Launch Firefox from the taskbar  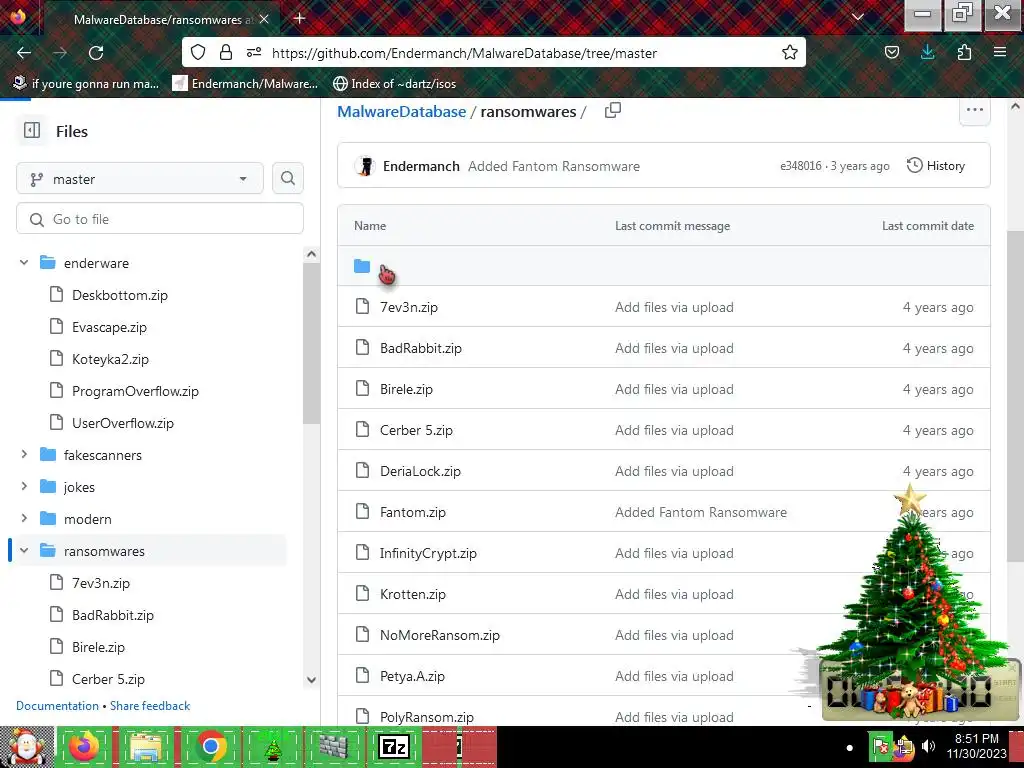point(84,747)
